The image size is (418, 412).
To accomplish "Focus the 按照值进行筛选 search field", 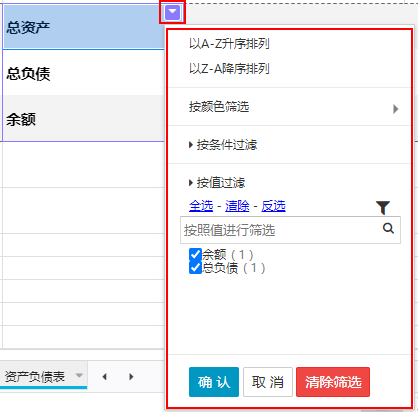I will tap(290, 230).
